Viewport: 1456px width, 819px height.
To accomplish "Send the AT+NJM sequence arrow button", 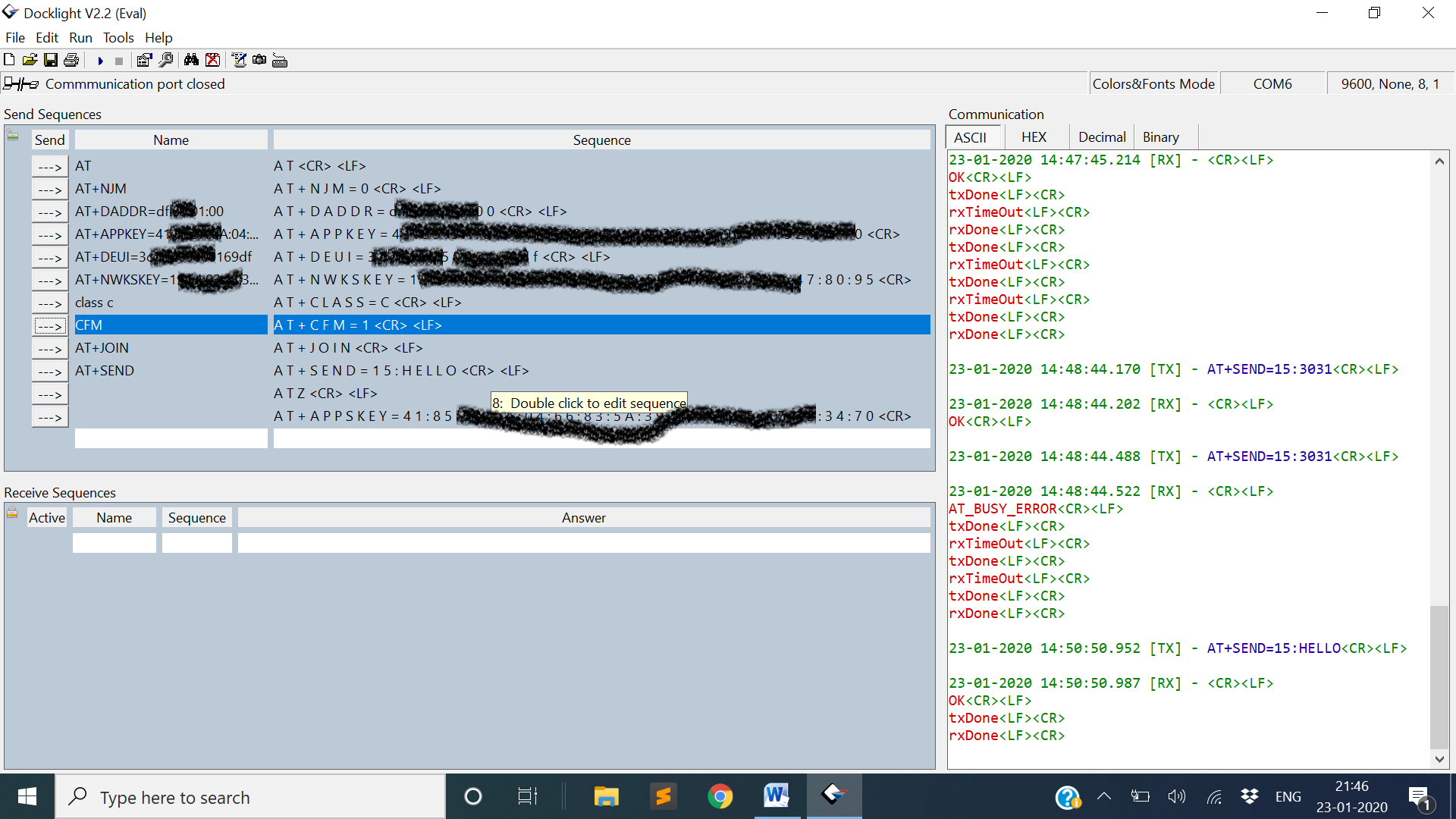I will tap(50, 189).
